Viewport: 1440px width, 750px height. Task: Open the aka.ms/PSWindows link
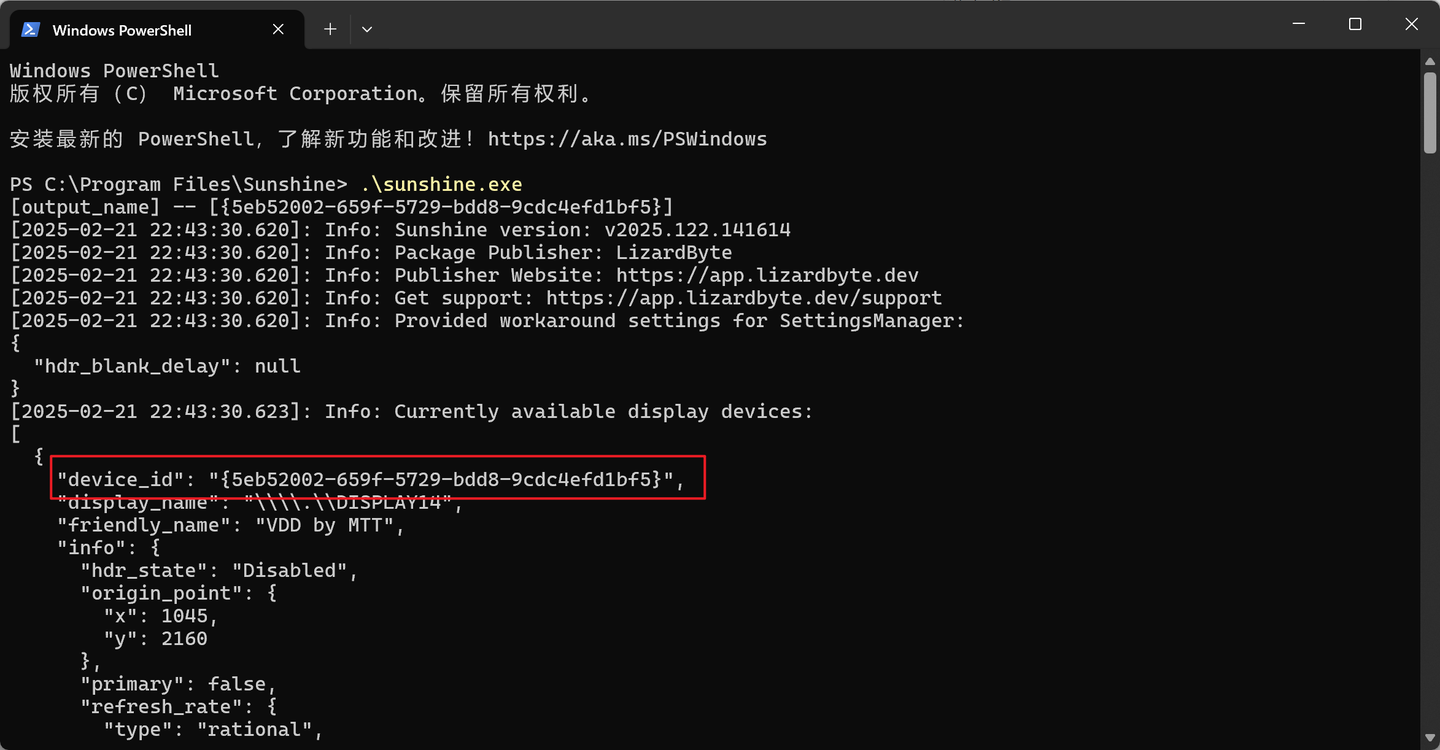627,139
